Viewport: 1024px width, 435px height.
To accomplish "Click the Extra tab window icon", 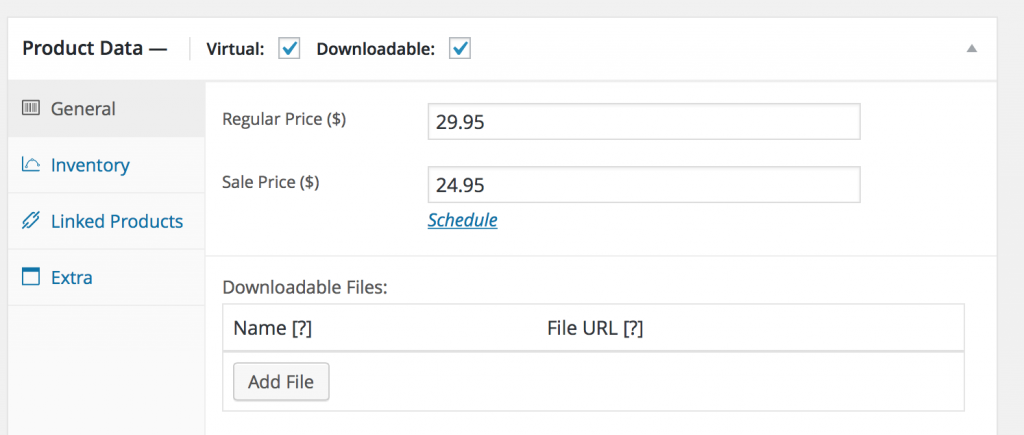I will click(x=31, y=277).
